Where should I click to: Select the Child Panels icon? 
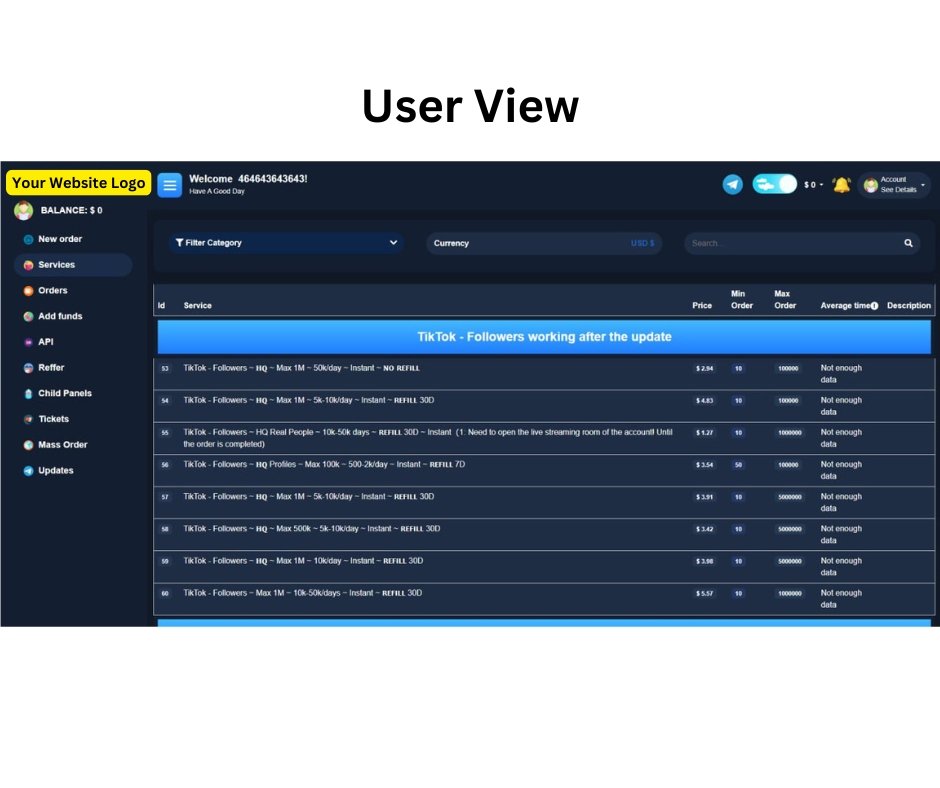click(x=28, y=393)
